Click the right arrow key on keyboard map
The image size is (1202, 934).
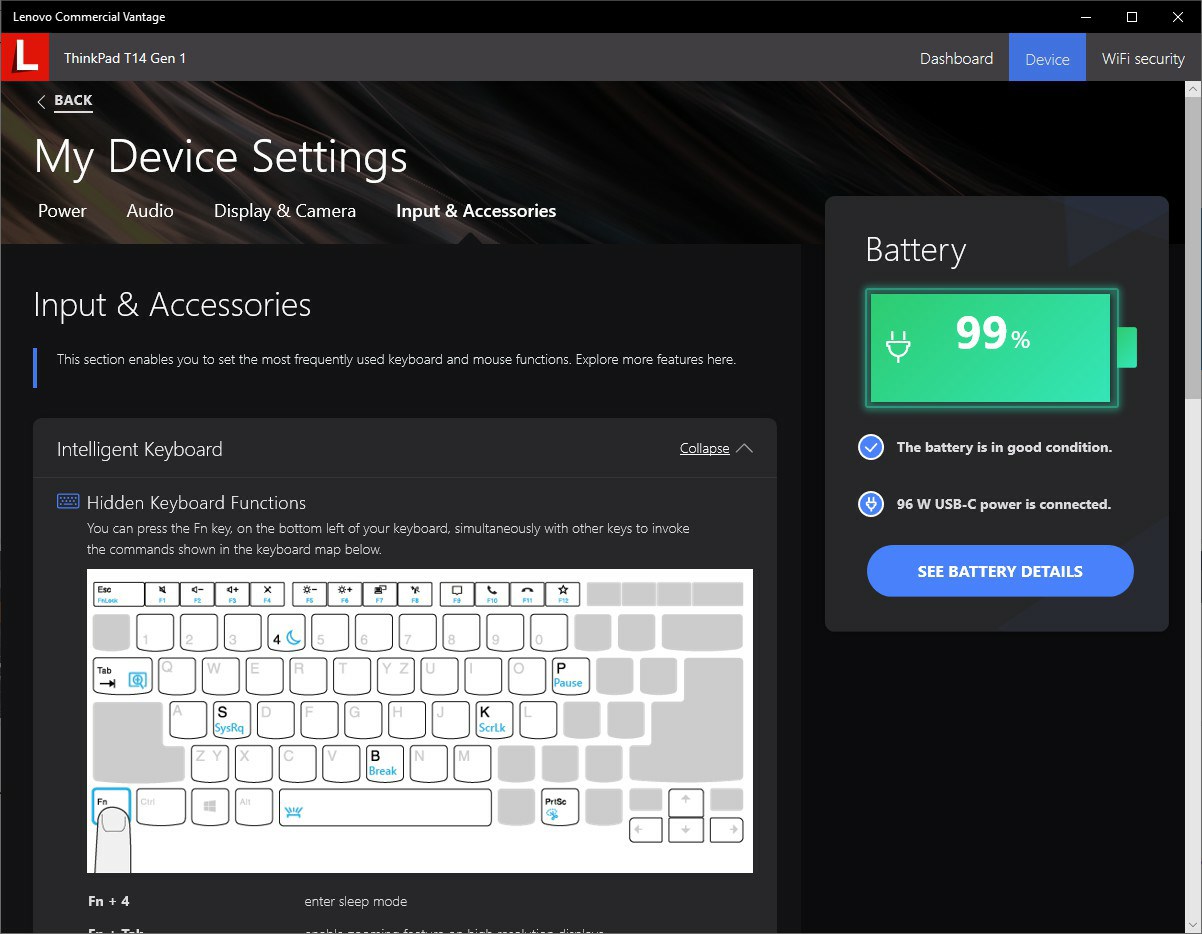tap(727, 829)
